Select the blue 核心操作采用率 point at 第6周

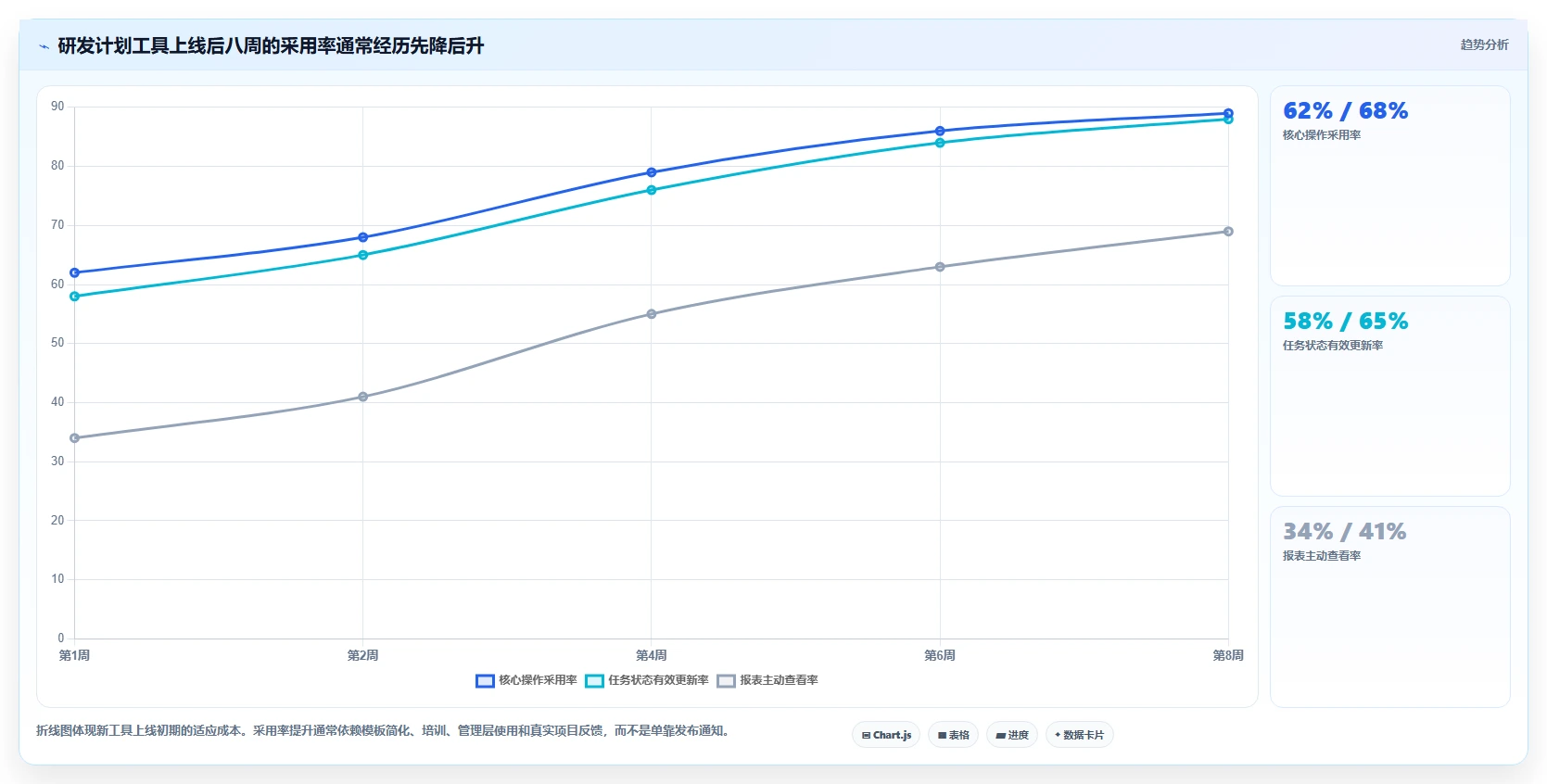tap(940, 131)
